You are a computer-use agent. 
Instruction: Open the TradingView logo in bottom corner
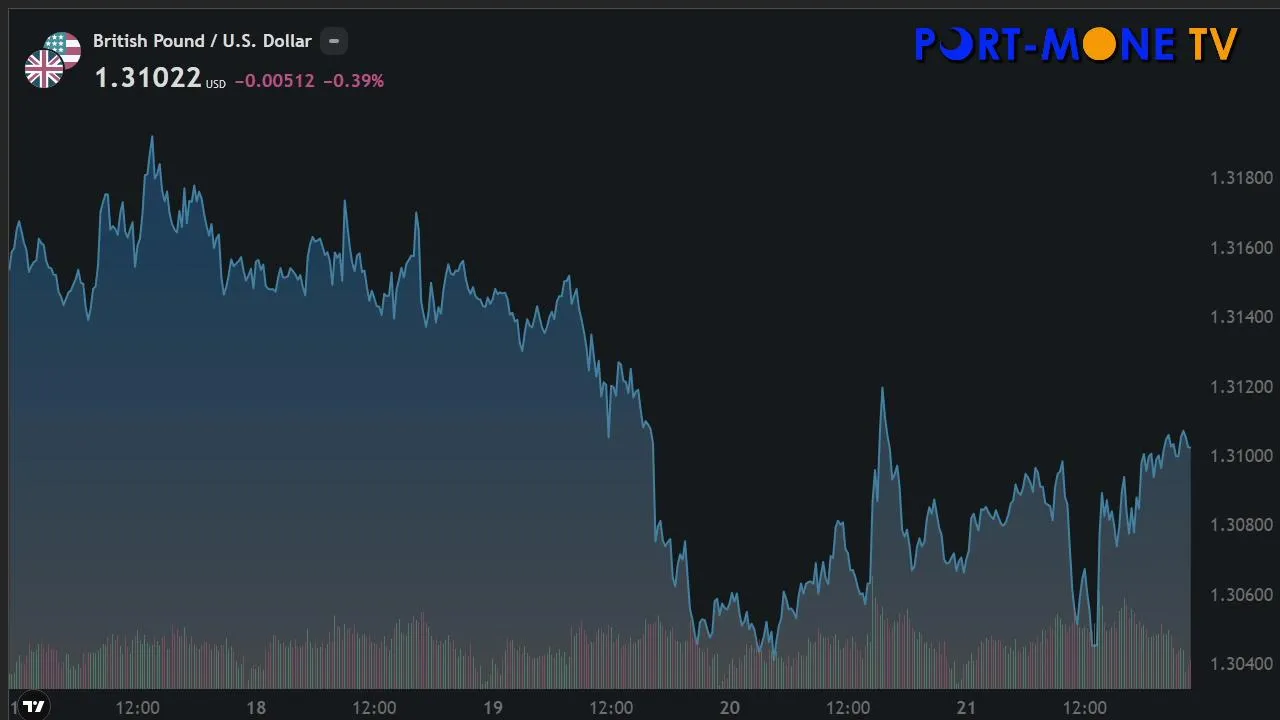33,706
